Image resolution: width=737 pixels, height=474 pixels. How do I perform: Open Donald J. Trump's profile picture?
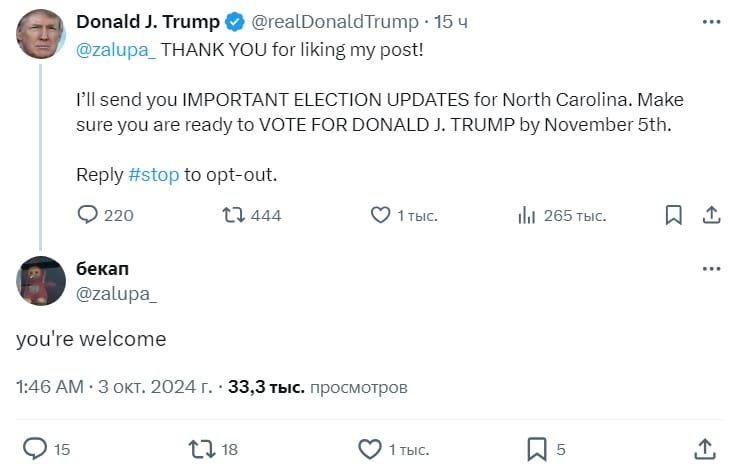tap(40, 34)
